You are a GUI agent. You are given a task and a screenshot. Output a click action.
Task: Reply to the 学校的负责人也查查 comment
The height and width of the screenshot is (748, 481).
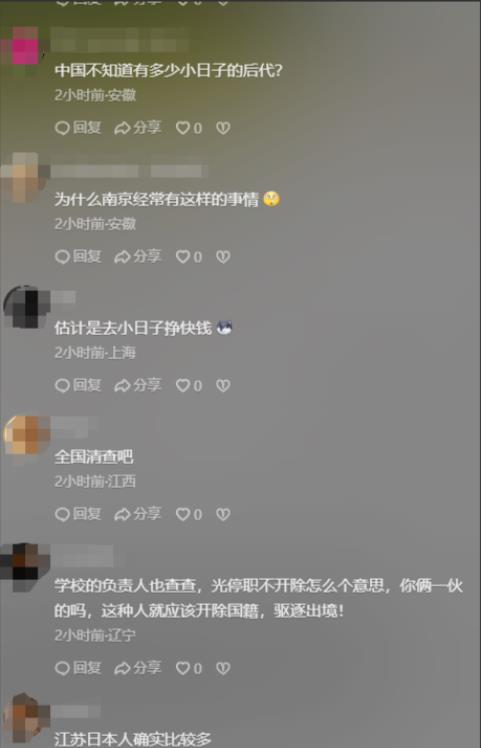[78, 668]
